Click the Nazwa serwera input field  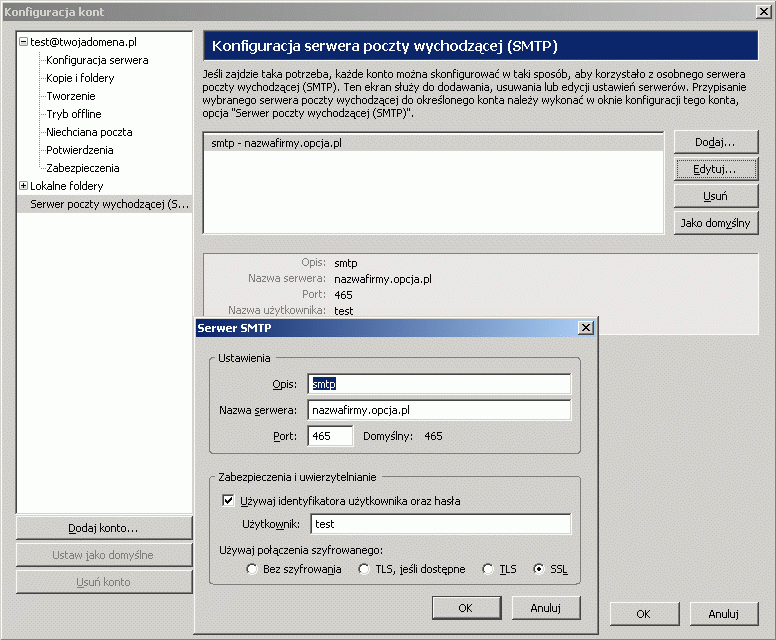pyautogui.click(x=439, y=410)
